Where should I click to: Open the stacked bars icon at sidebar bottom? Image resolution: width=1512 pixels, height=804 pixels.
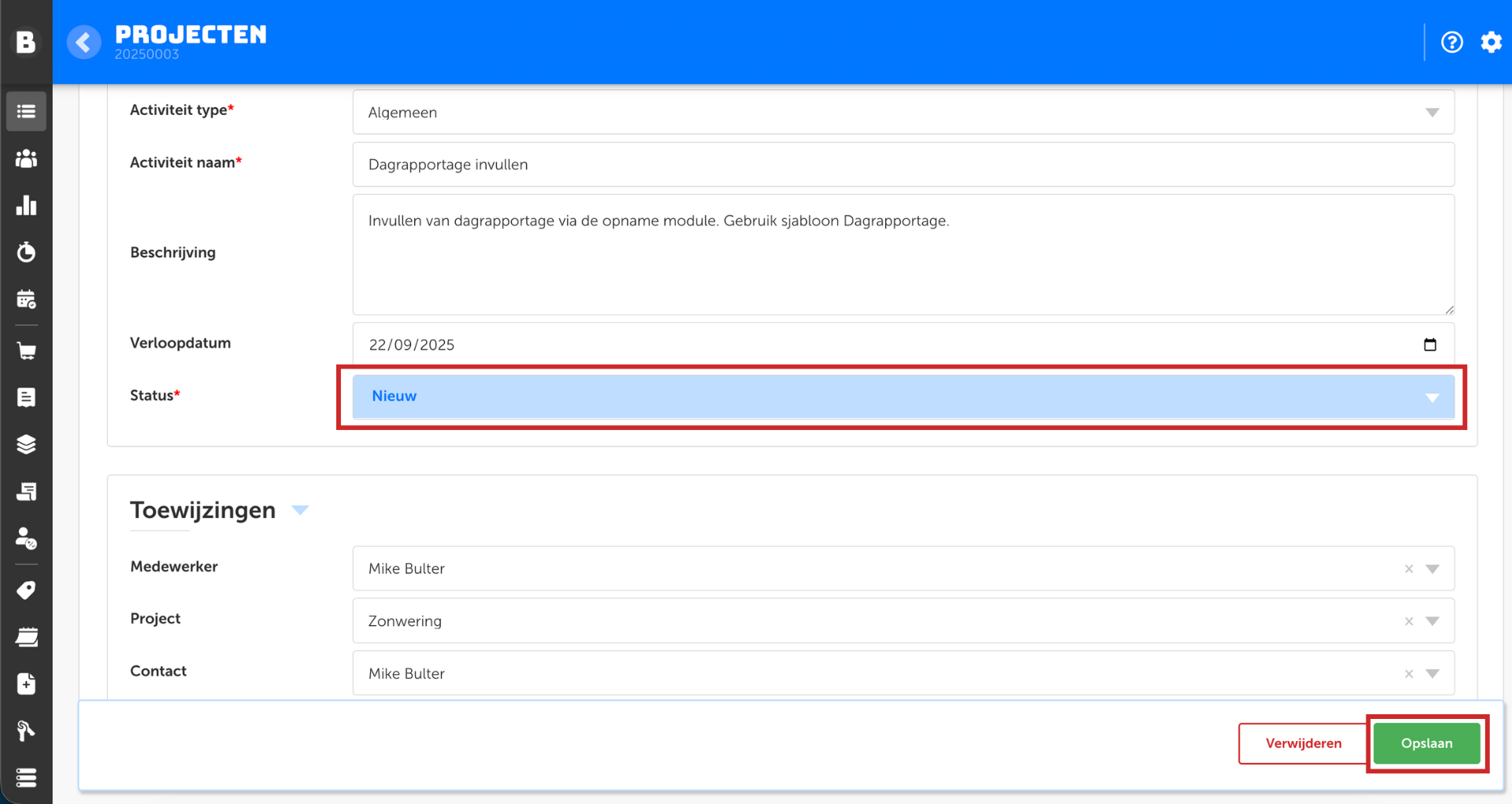[x=26, y=778]
